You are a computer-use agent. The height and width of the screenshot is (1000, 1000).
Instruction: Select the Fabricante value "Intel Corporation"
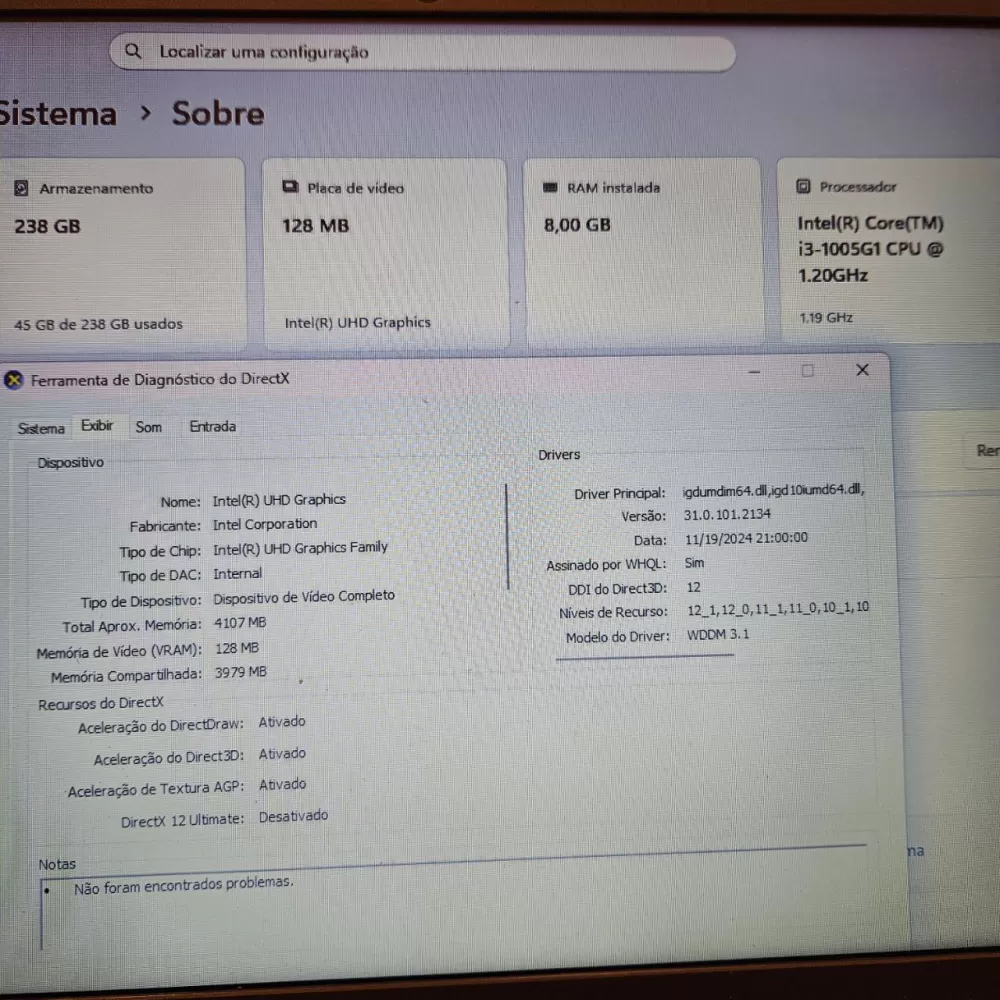[x=265, y=524]
